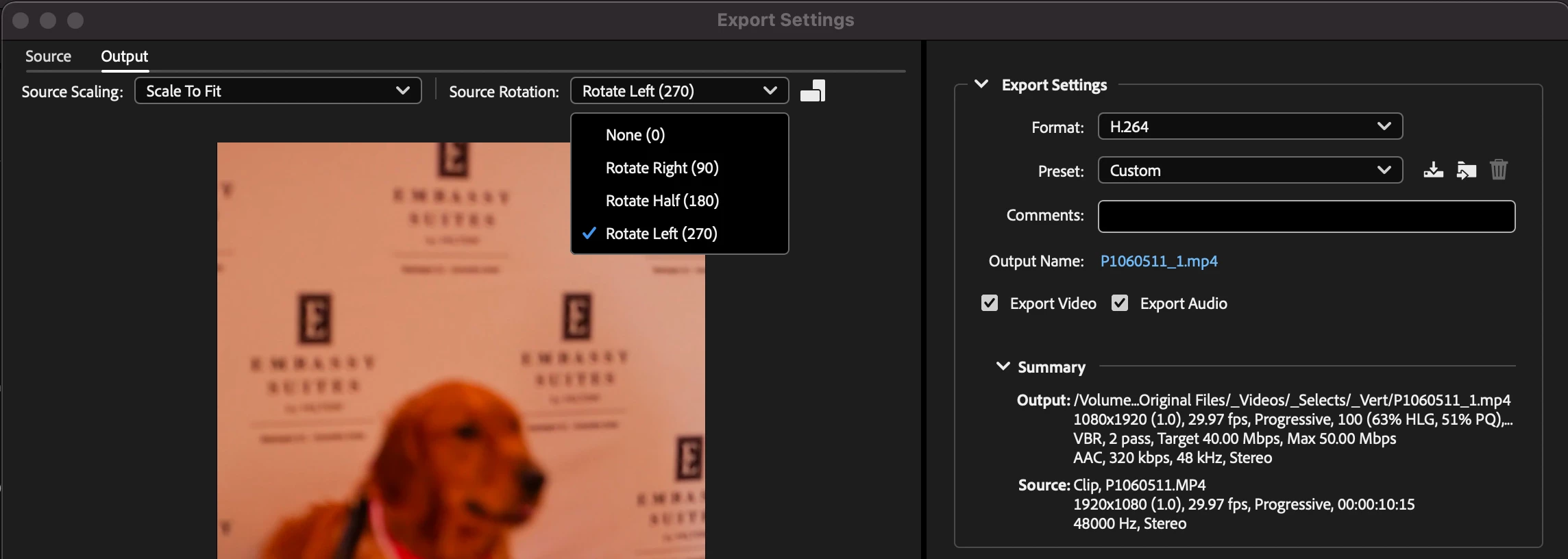Toggle the Export Audio checkbox
The image size is (1568, 559).
(1120, 303)
